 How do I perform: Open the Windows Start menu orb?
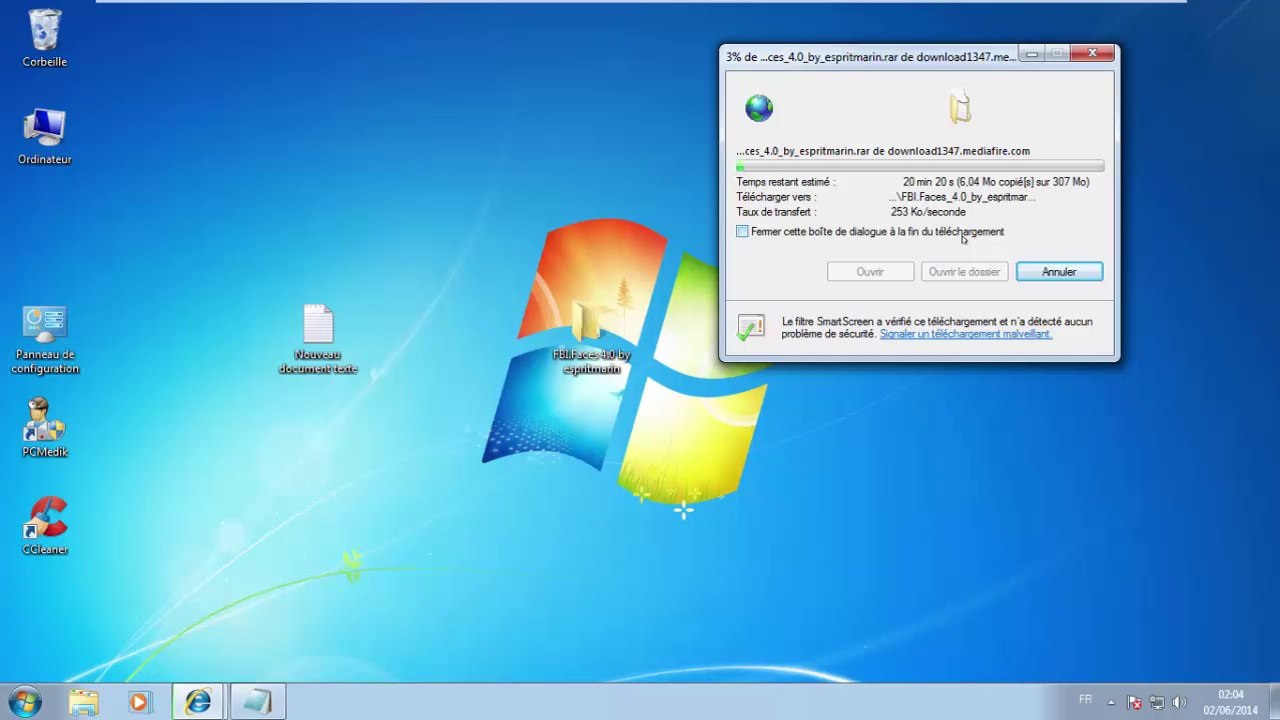click(x=25, y=702)
